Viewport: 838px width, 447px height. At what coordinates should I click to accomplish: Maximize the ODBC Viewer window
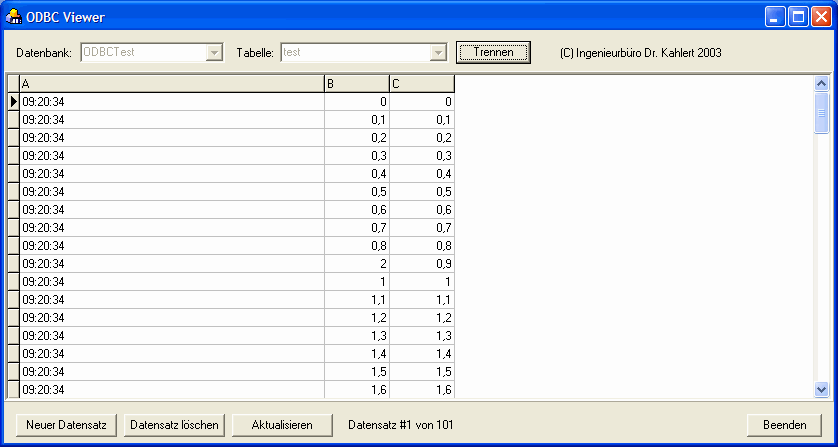coord(798,17)
